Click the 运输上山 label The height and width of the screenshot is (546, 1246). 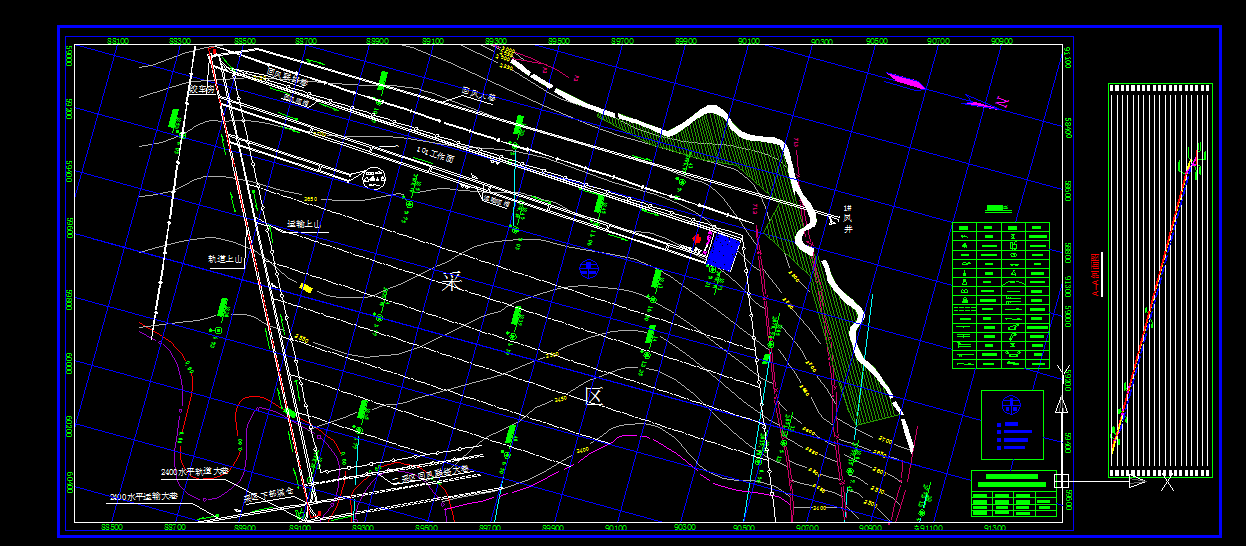(304, 224)
